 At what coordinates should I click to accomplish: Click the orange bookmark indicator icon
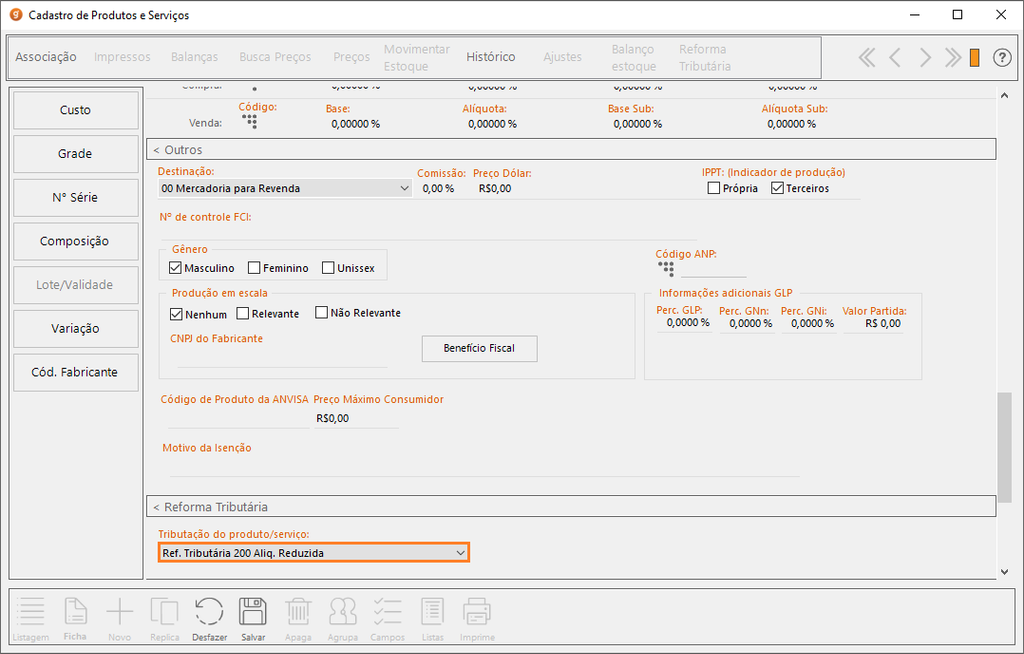[974, 57]
